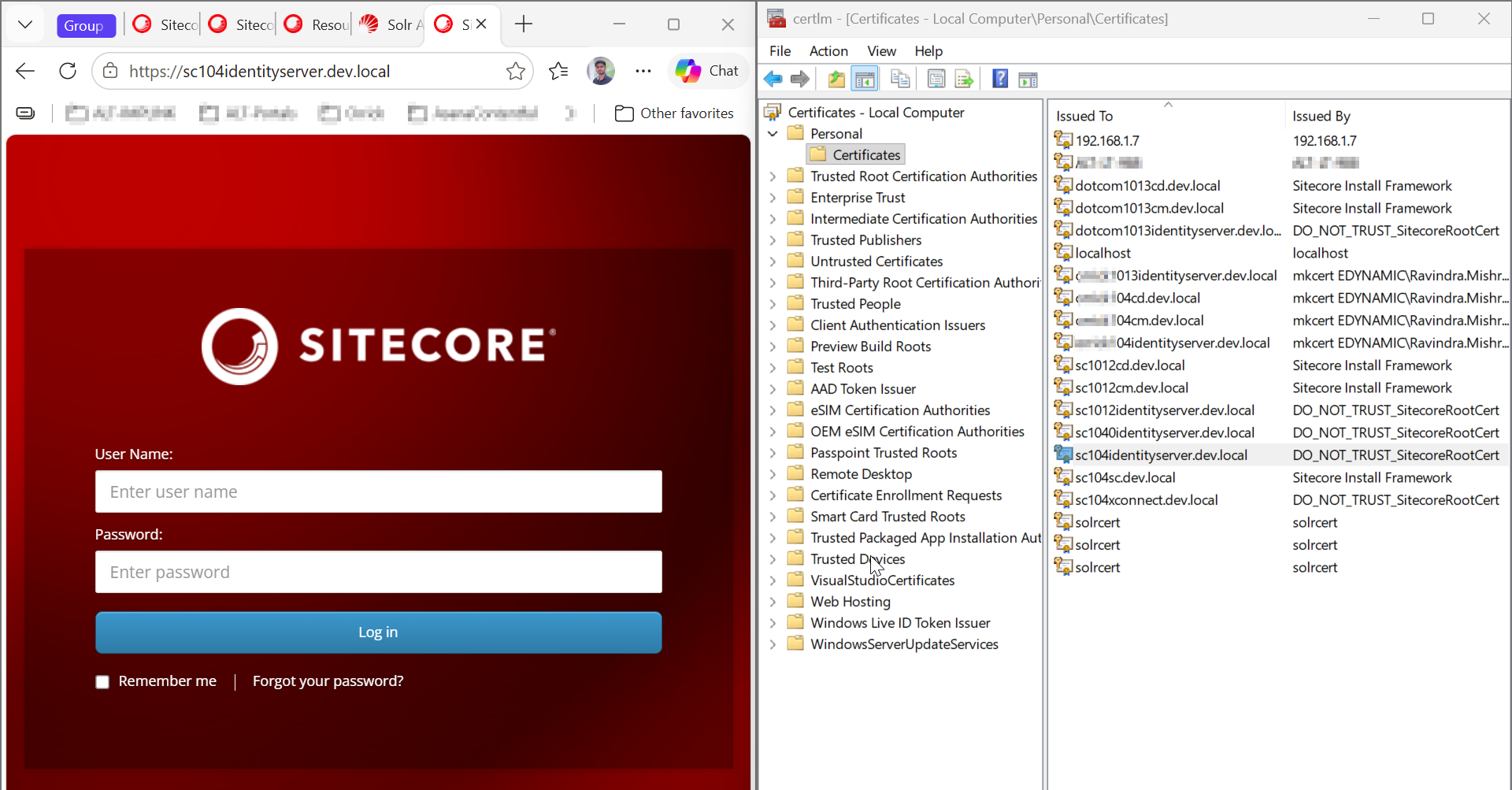Click the blue Back arrow in certlm toolbar
1512x790 pixels.
tap(773, 79)
